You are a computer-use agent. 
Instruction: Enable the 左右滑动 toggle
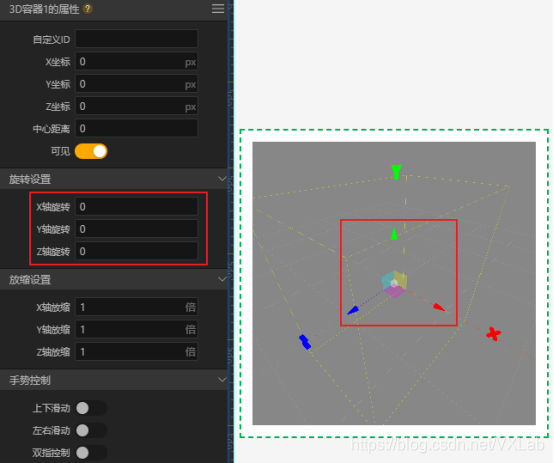click(91, 430)
